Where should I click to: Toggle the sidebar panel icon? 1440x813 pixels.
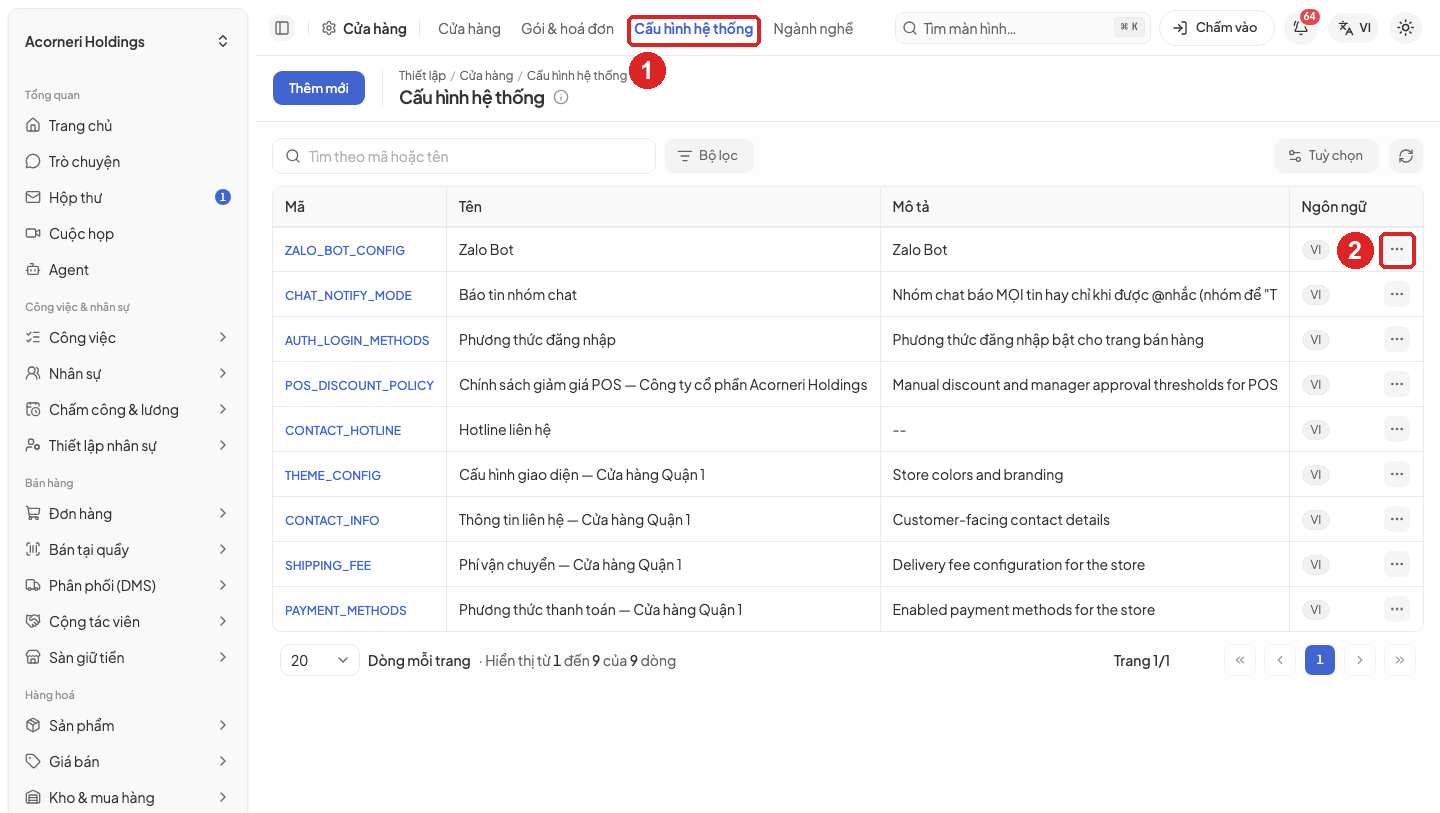[x=282, y=28]
